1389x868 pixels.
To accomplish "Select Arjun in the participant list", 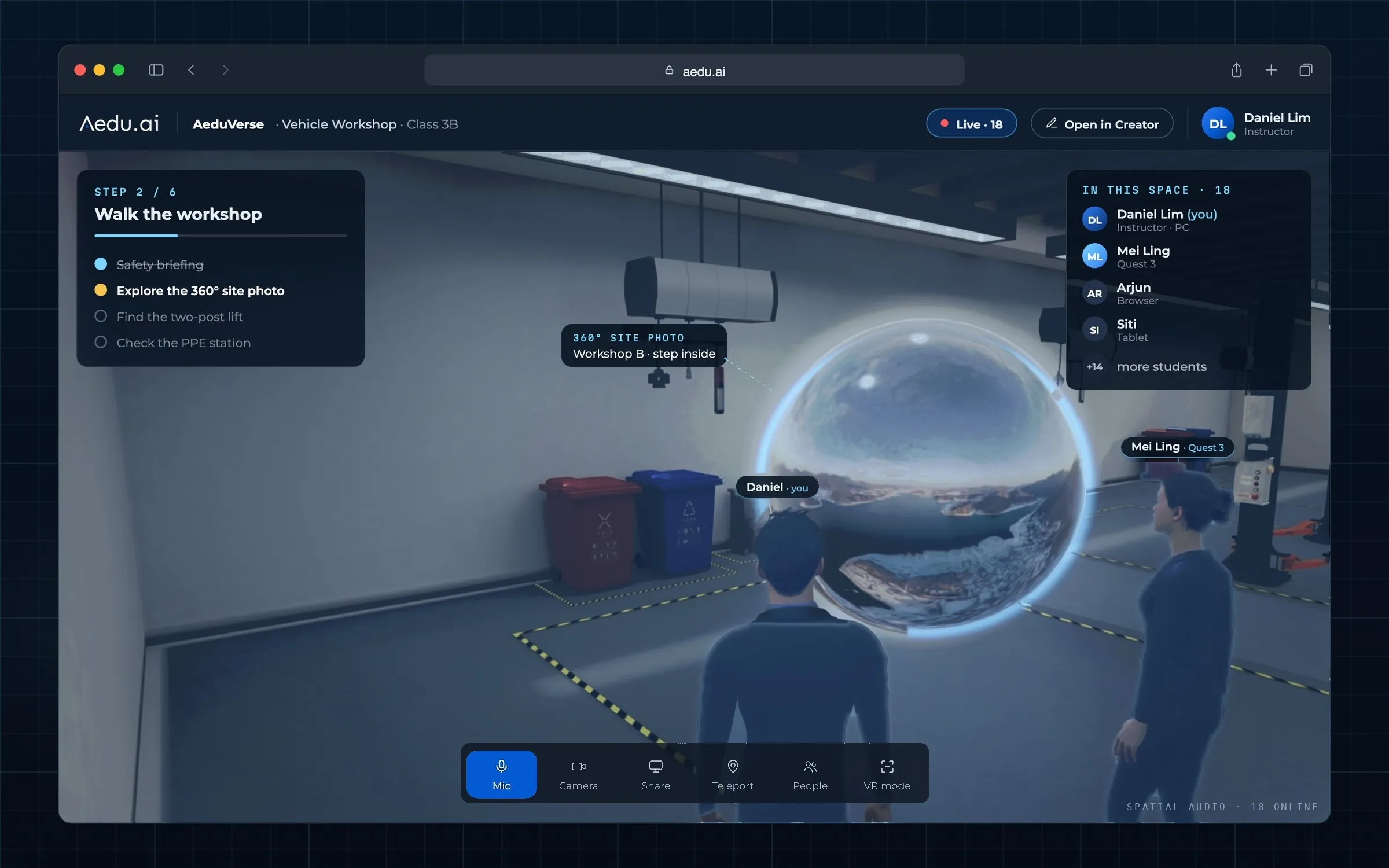I will coord(1188,293).
